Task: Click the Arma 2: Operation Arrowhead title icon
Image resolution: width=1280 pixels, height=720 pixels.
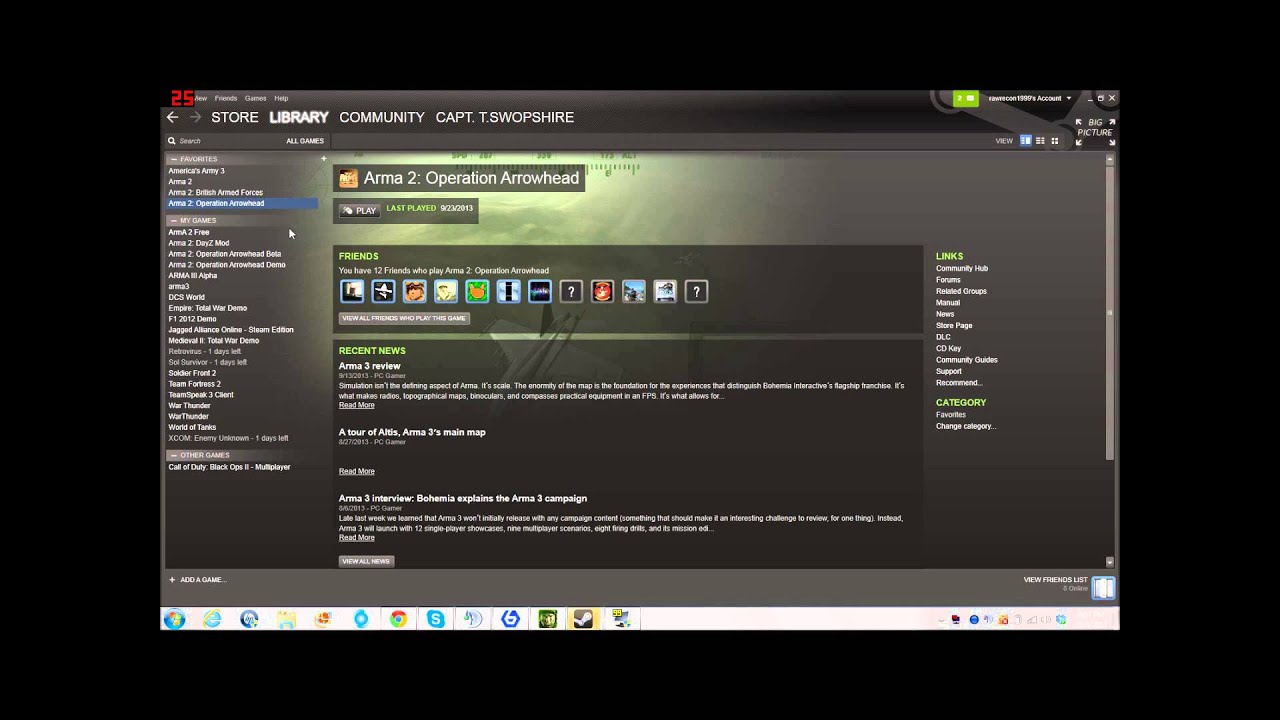Action: click(348, 179)
